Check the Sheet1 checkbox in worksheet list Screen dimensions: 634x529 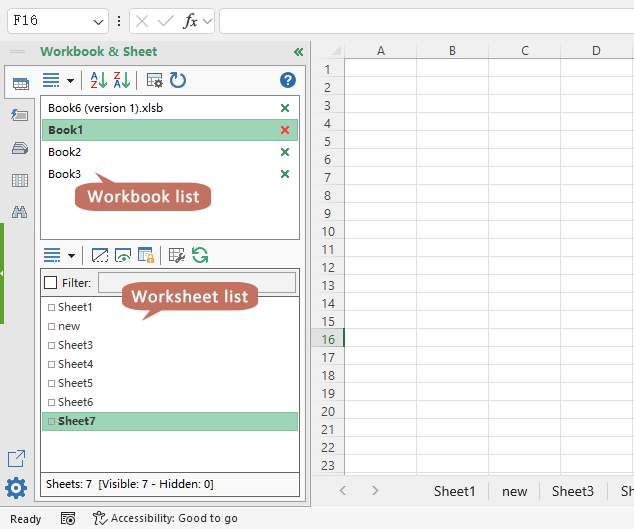point(51,307)
